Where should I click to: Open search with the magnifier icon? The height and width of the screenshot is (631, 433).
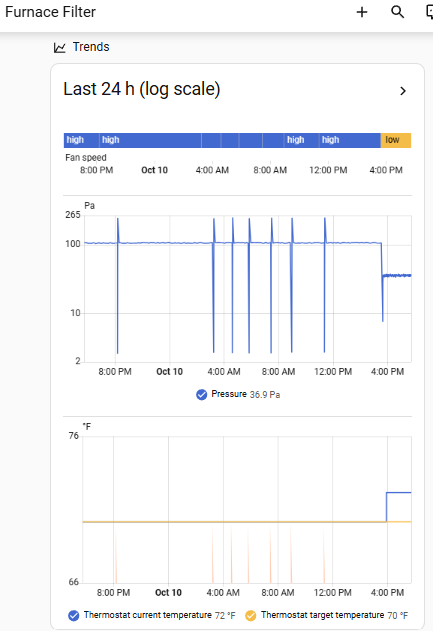(x=397, y=12)
